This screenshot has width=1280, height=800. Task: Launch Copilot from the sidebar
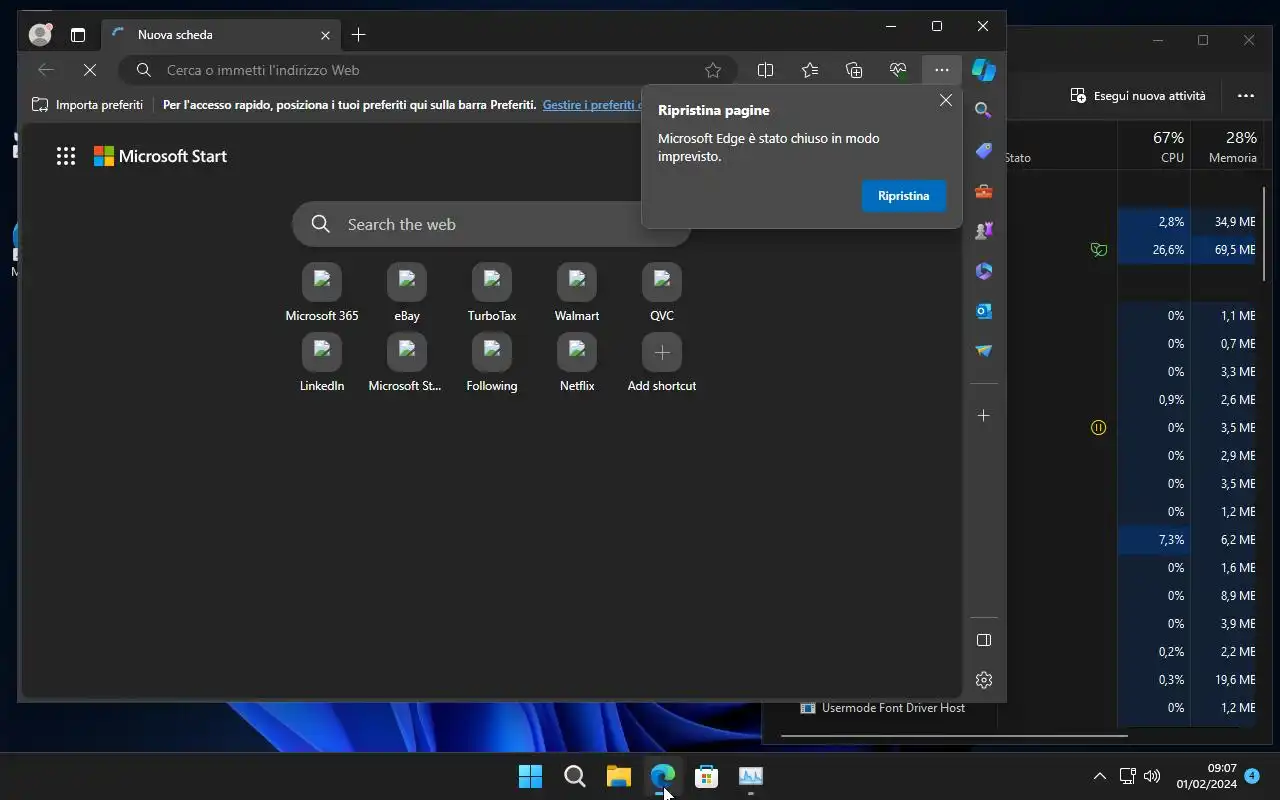[x=984, y=70]
